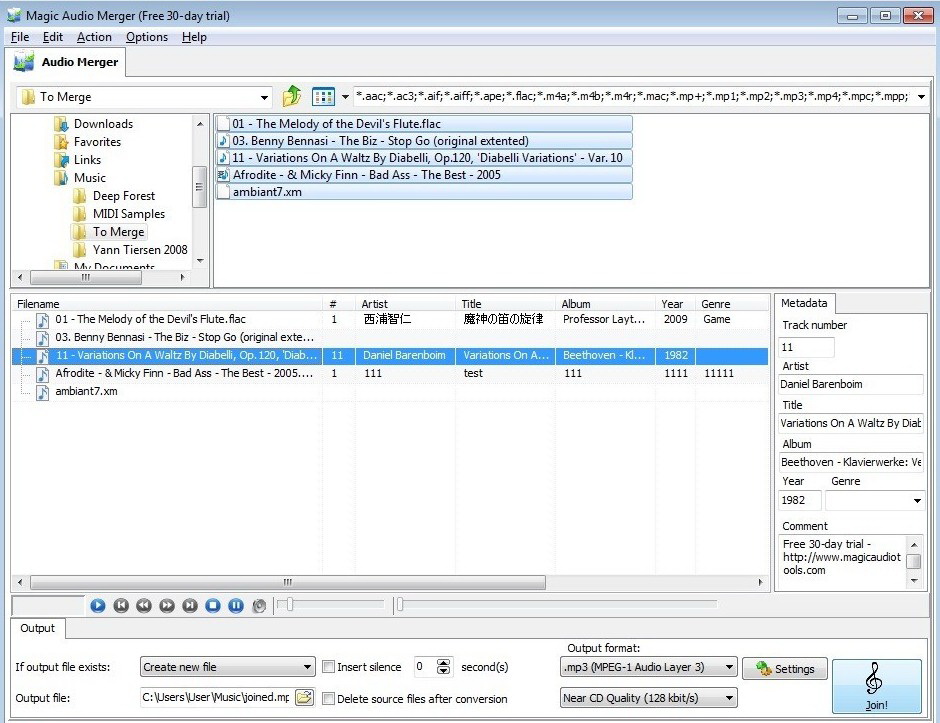Click the speaker mute icon
Image resolution: width=940 pixels, height=723 pixels.
point(259,605)
